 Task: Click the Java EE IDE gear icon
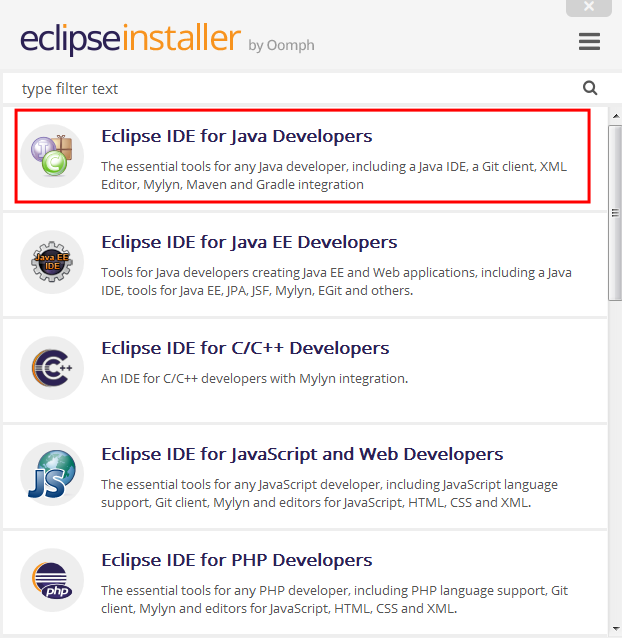(x=52, y=262)
